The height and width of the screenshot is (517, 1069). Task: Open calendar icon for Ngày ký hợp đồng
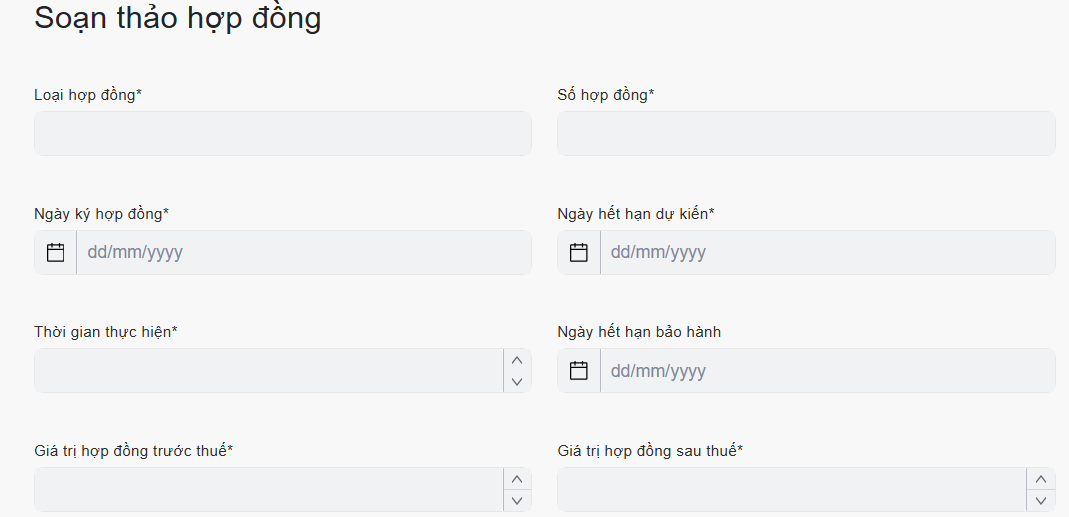pos(56,252)
